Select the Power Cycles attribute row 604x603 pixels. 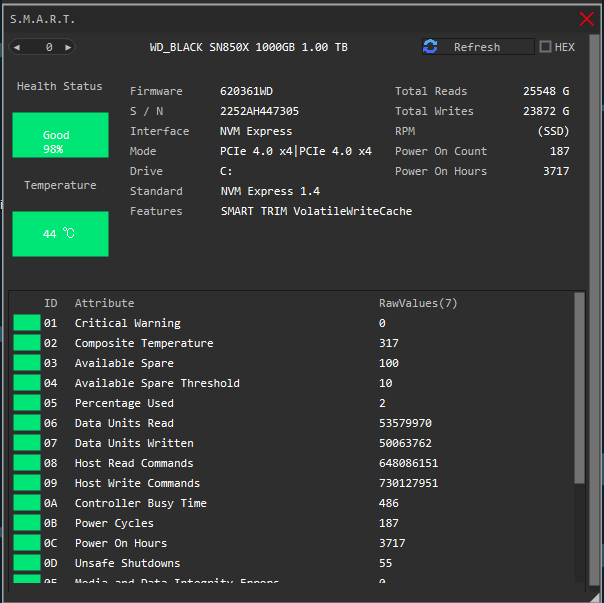[x=293, y=523]
